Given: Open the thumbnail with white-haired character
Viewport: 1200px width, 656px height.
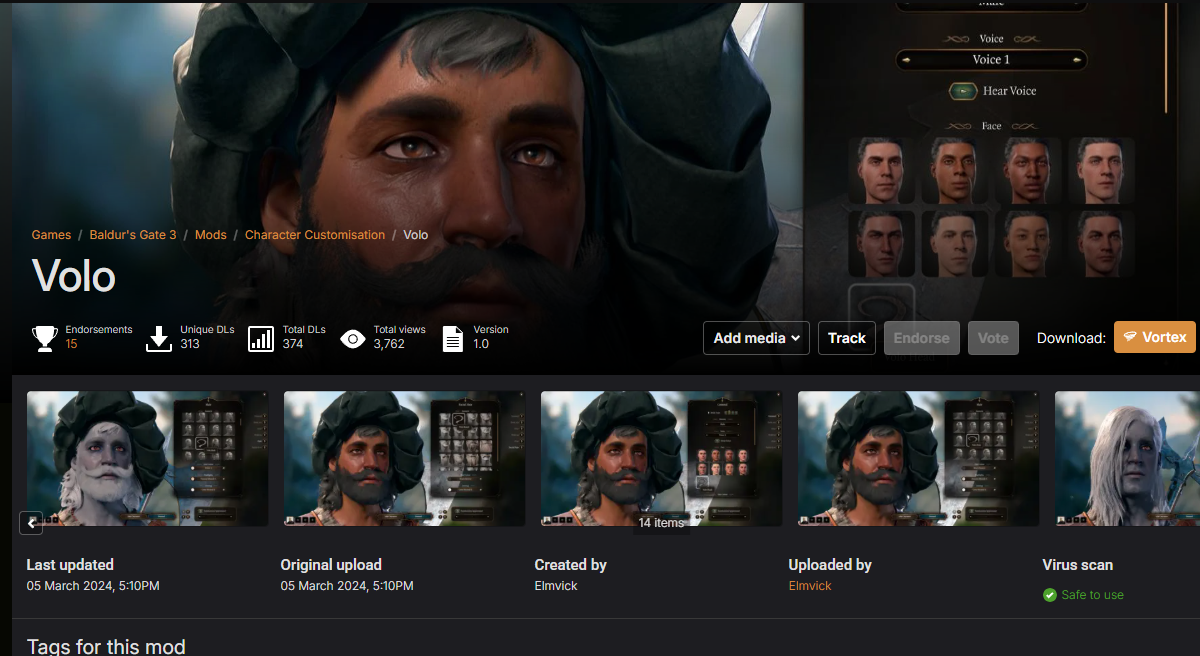Looking at the screenshot, I should [x=1127, y=458].
